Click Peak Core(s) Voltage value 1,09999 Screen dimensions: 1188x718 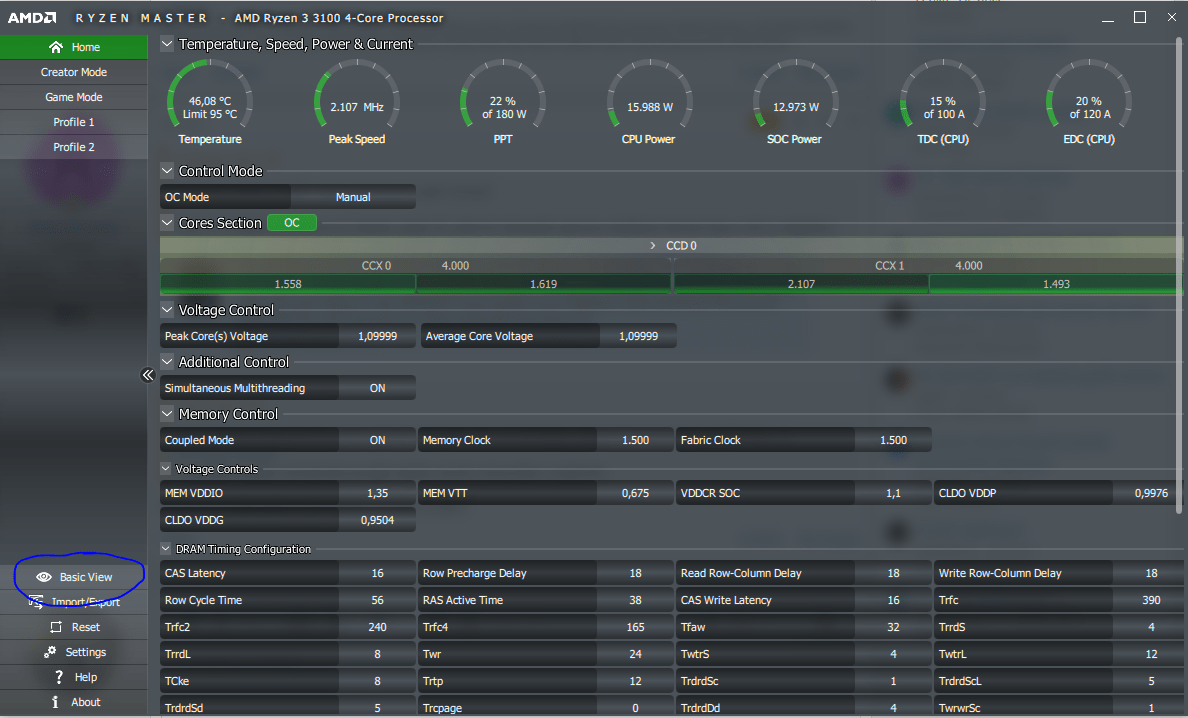coord(377,336)
